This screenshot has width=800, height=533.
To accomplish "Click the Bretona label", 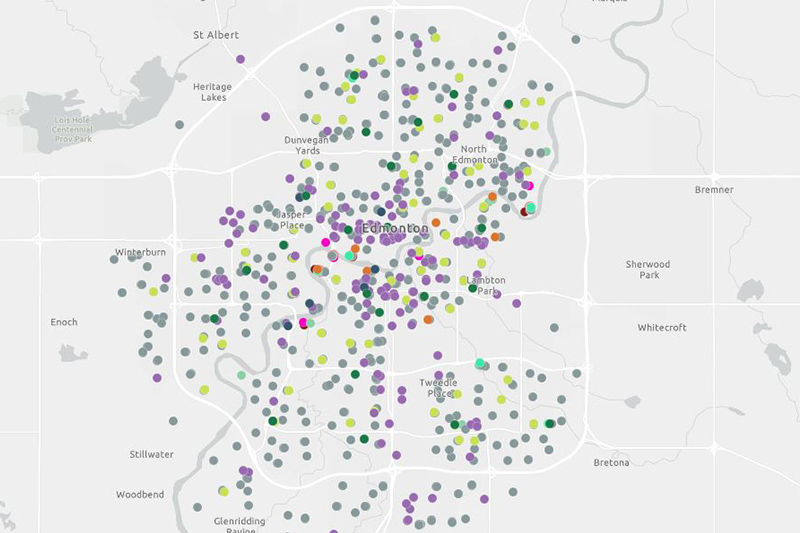I will pyautogui.click(x=611, y=463).
